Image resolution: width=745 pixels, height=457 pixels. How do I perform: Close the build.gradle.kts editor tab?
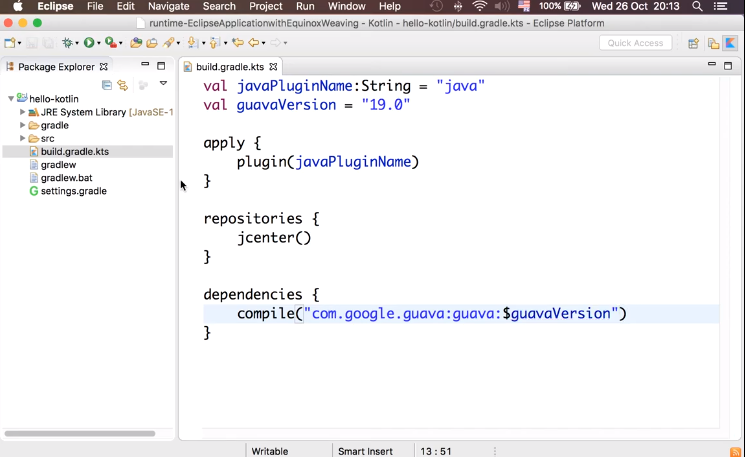click(x=273, y=67)
